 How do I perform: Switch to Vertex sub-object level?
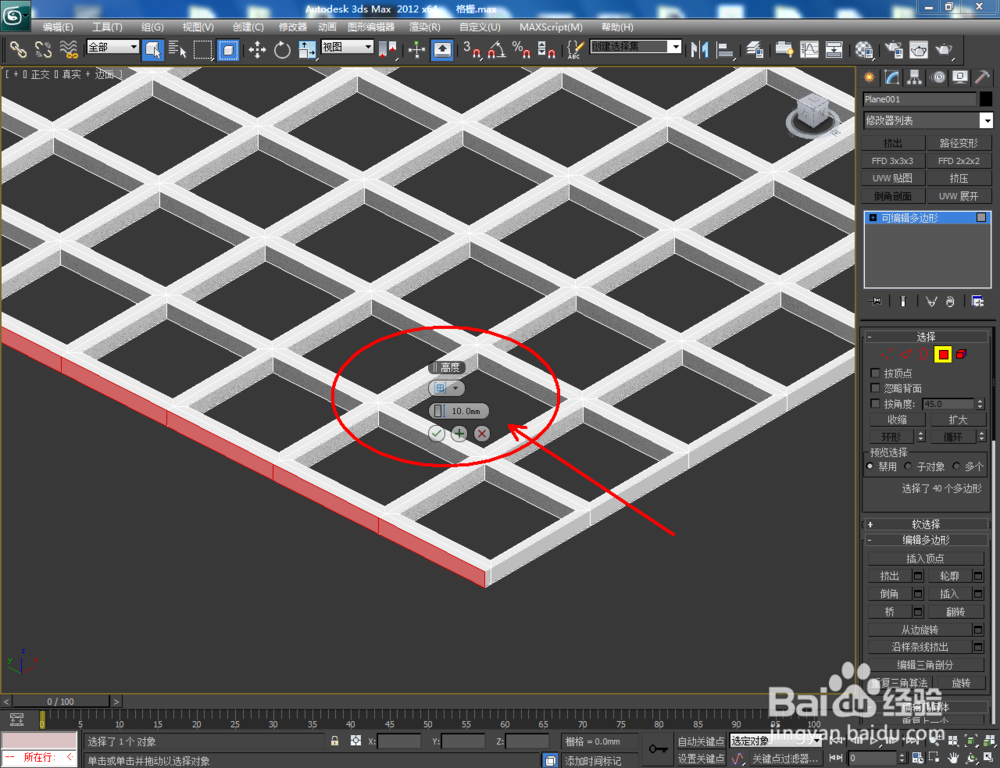[x=886, y=355]
